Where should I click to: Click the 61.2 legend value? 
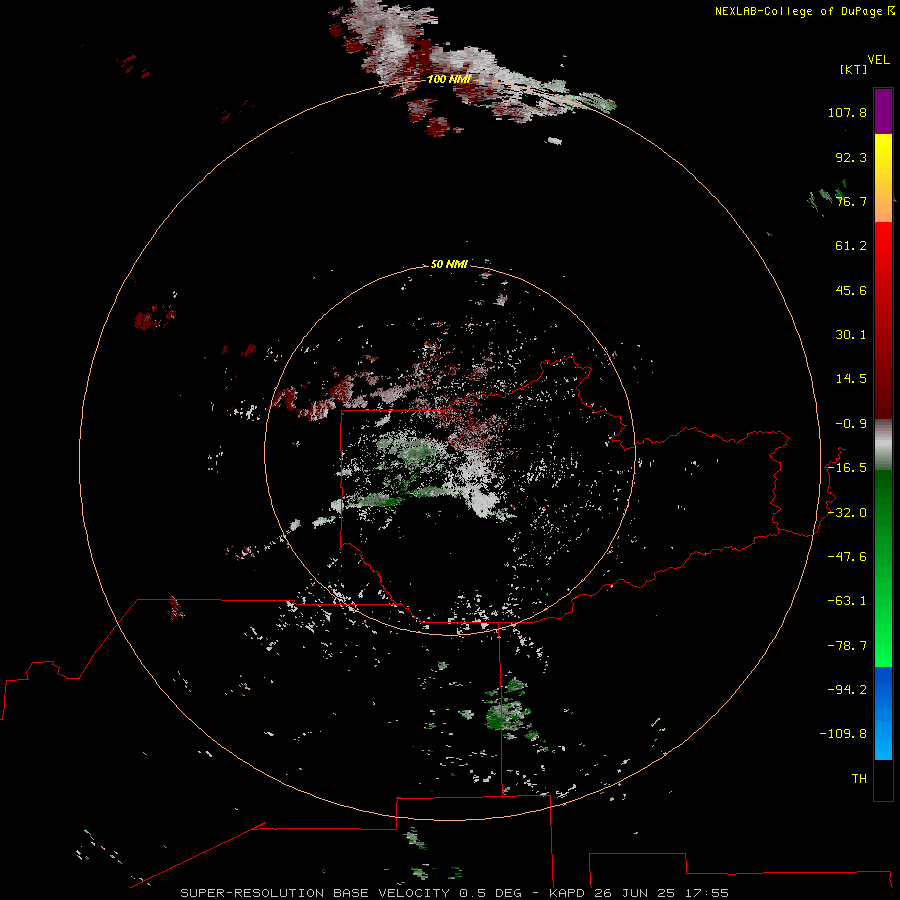pyautogui.click(x=851, y=246)
